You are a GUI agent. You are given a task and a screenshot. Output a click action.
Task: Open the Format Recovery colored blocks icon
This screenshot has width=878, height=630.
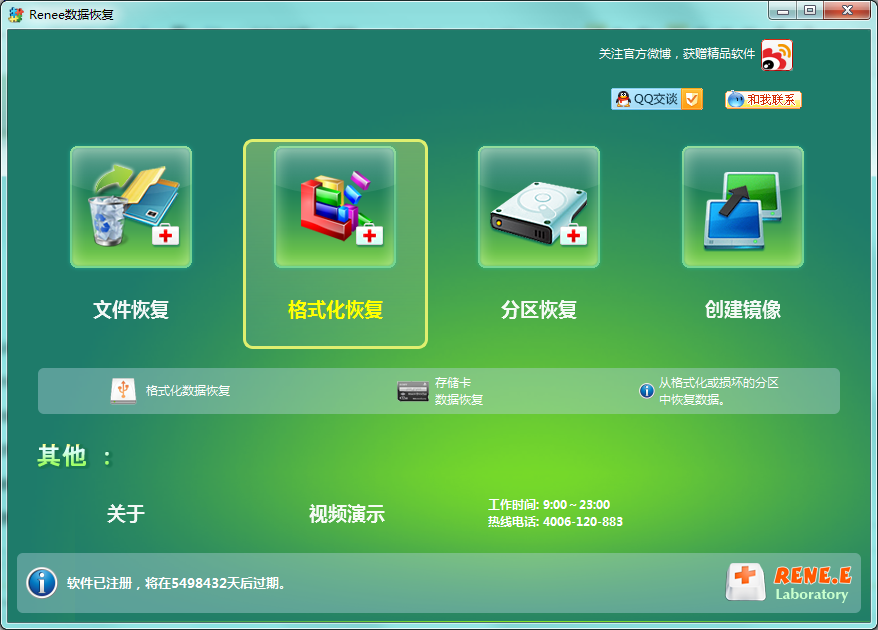pos(335,207)
